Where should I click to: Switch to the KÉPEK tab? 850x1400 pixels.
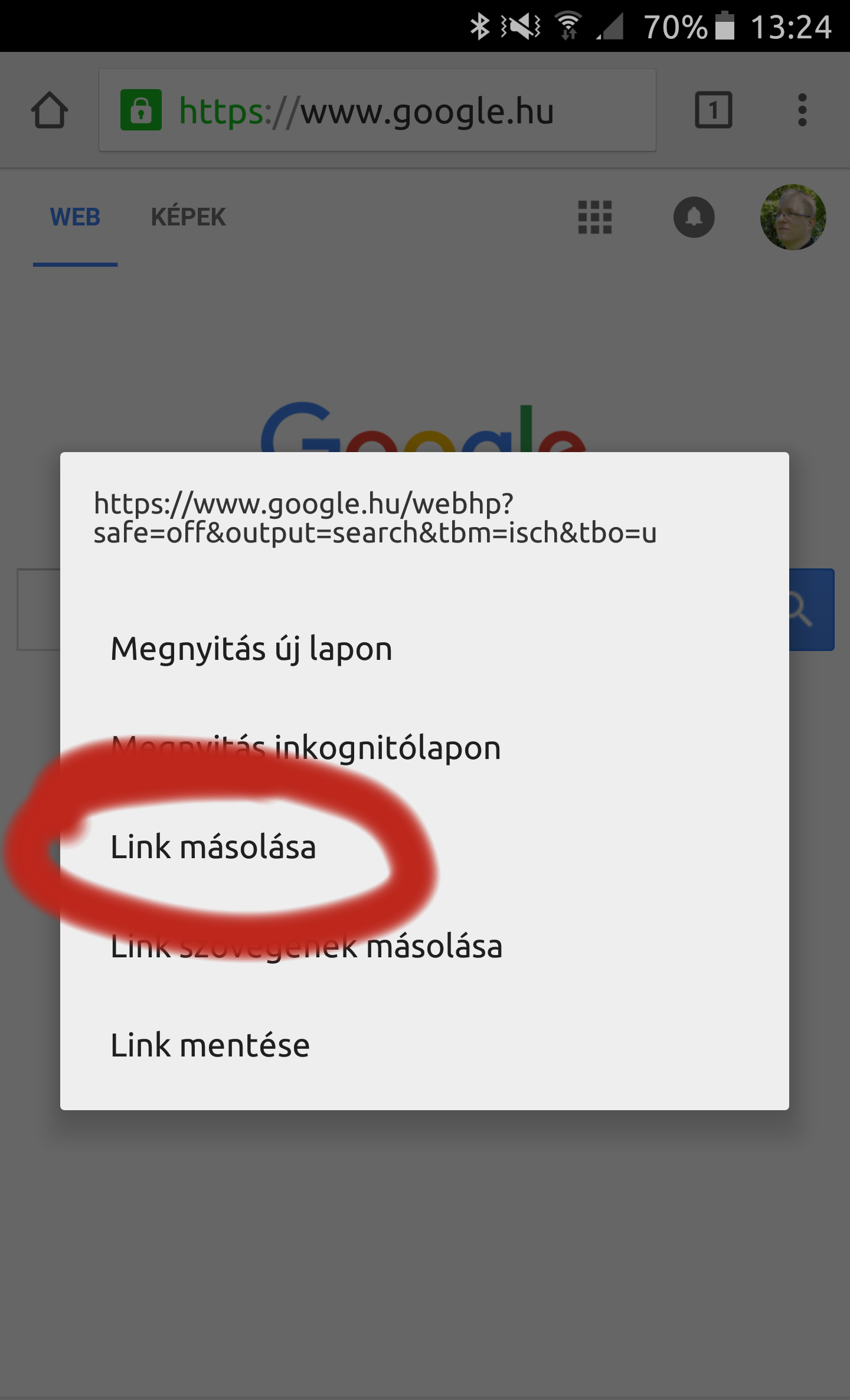tap(188, 217)
